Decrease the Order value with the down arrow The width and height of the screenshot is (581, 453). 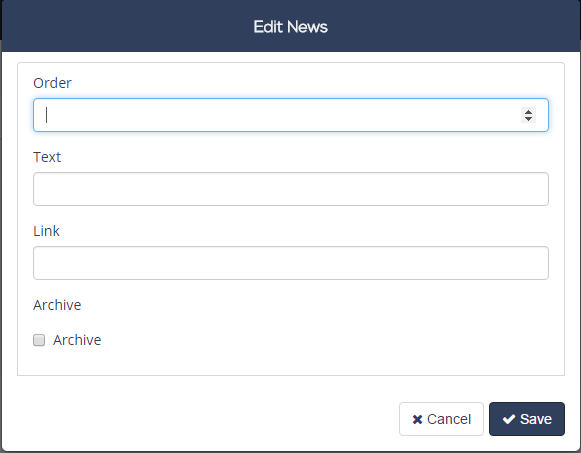528,119
